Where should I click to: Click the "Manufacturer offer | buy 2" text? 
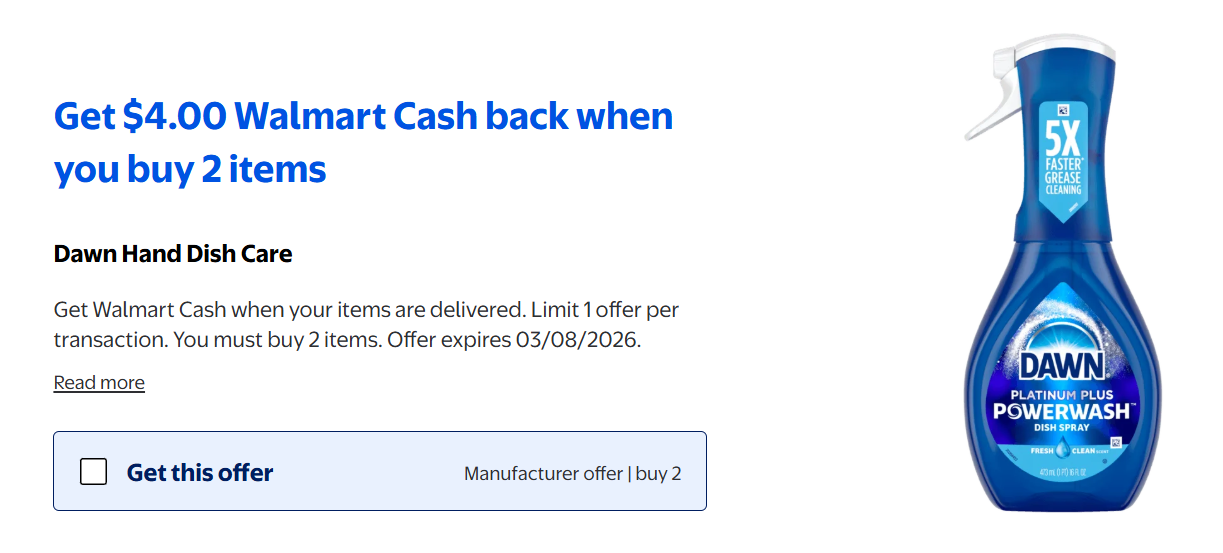tap(572, 473)
